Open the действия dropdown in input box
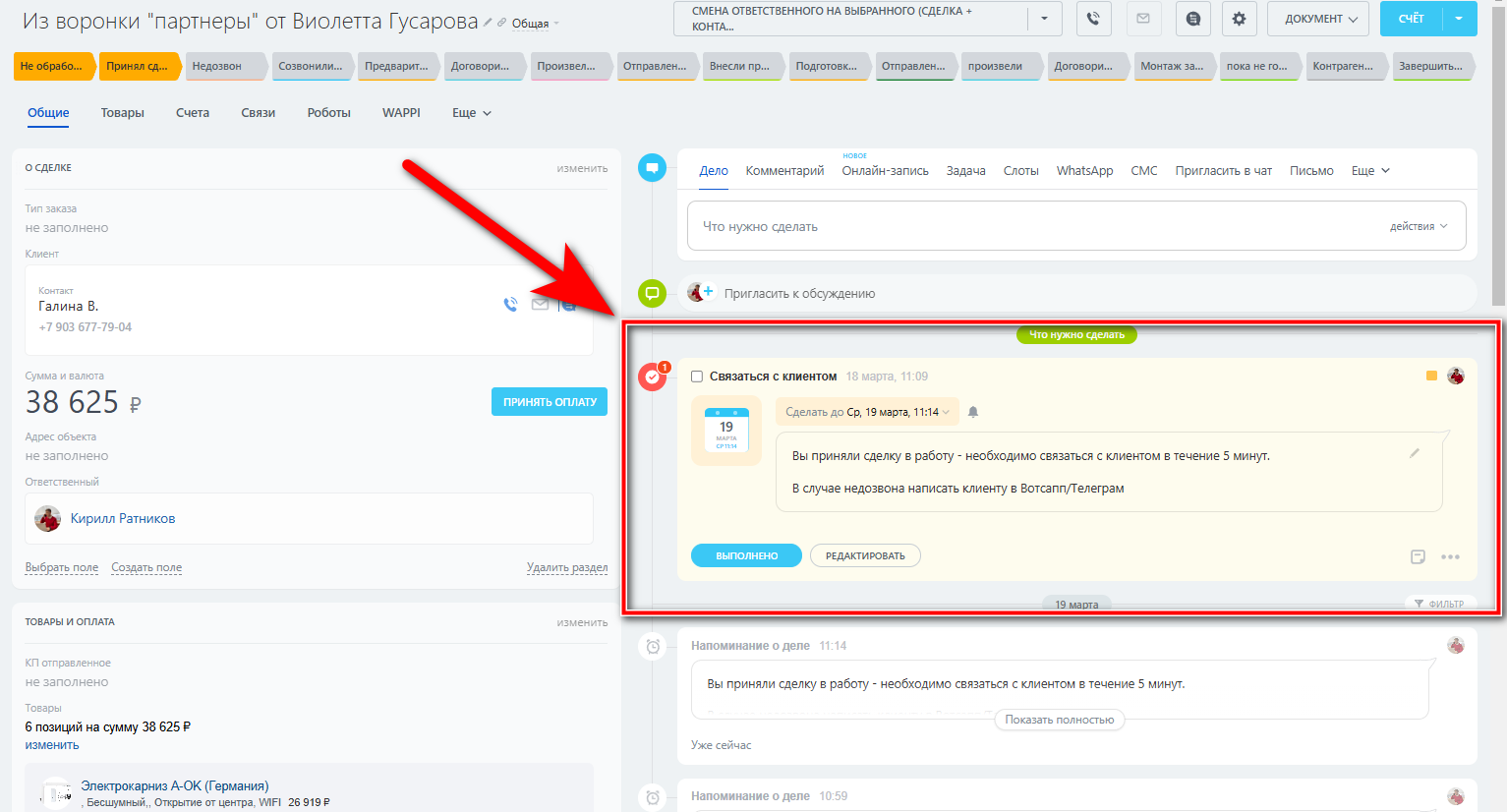 1419,226
